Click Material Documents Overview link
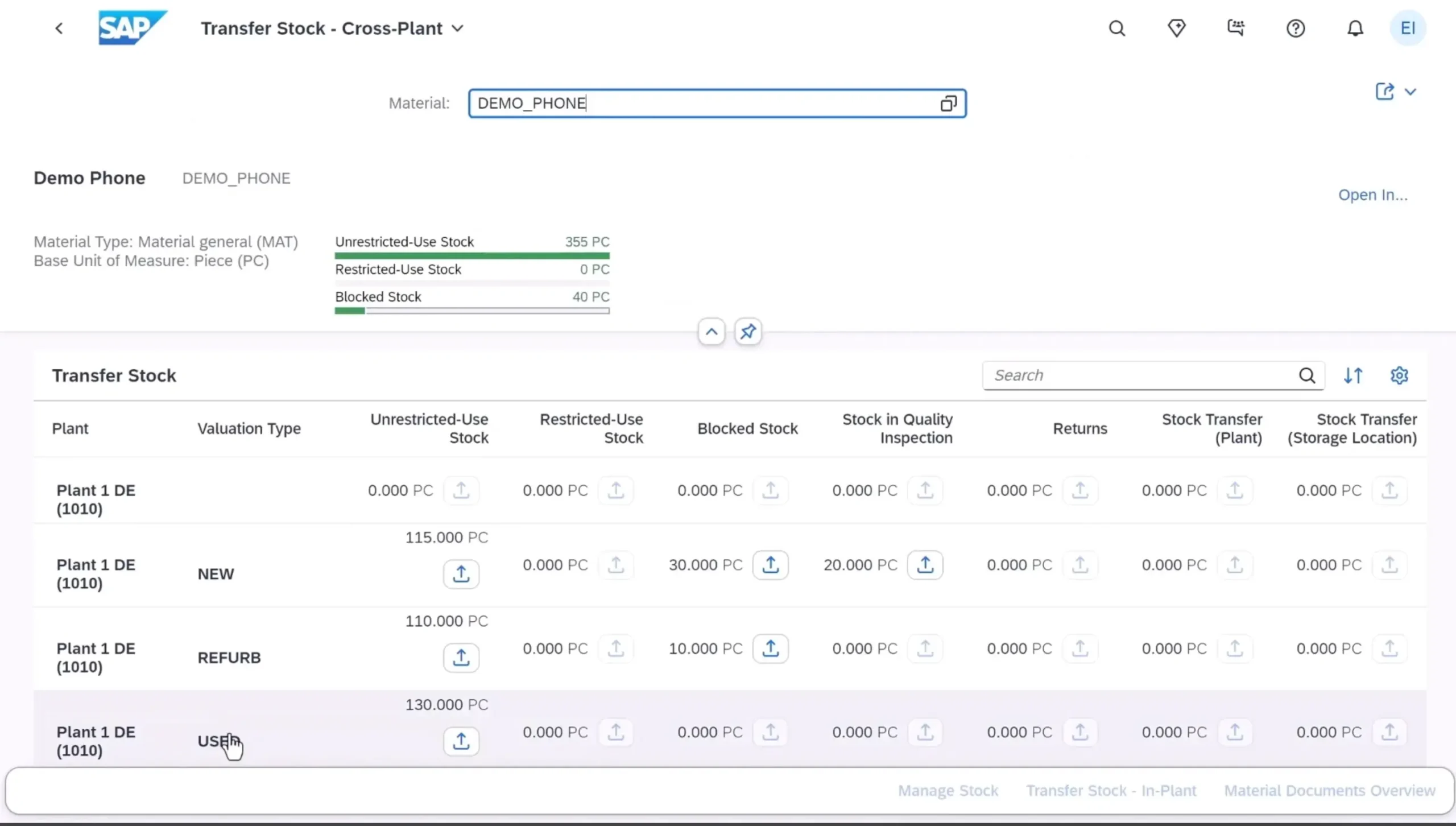1456x826 pixels. point(1330,791)
